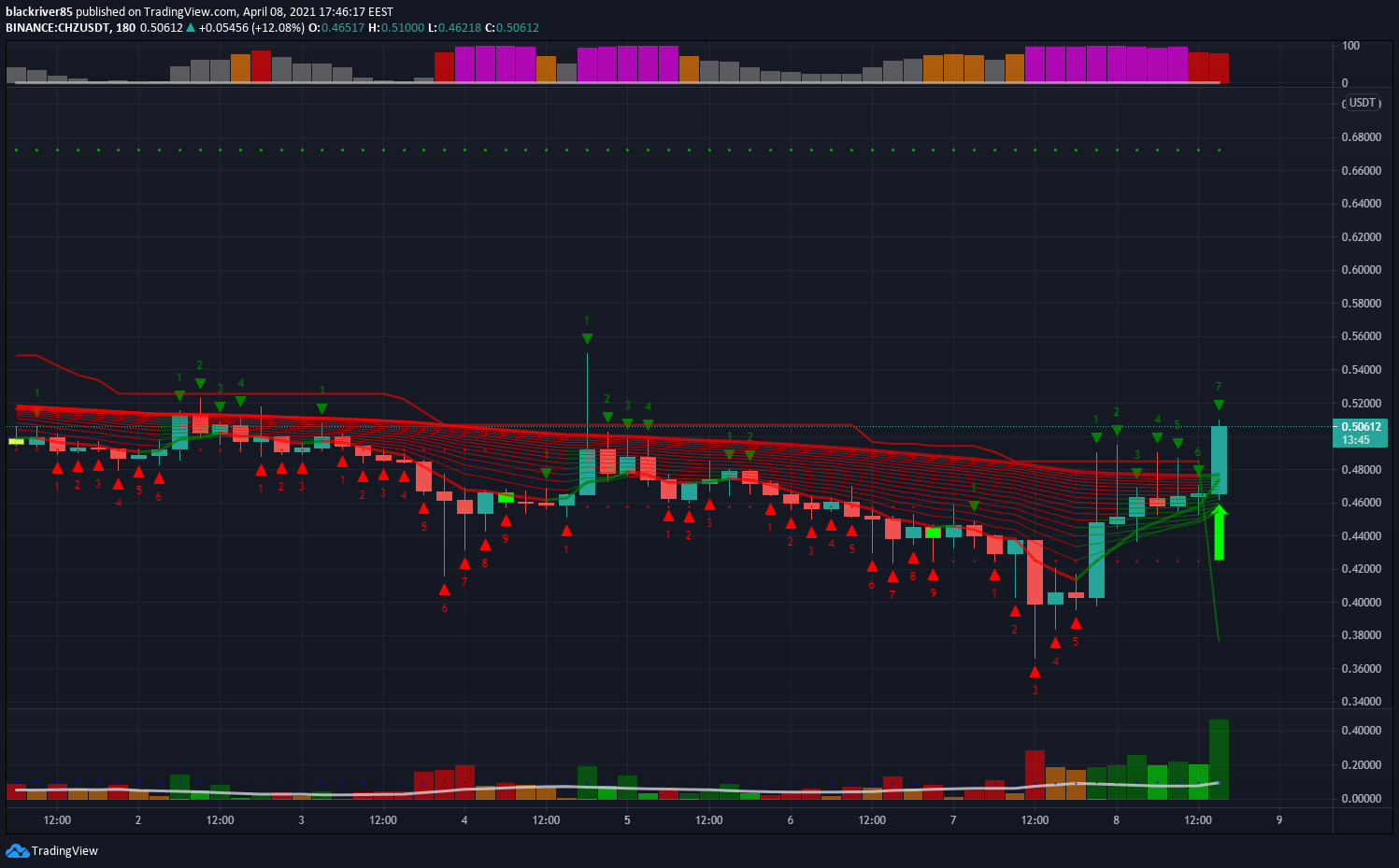Click the close value C:0.50612
Image resolution: width=1399 pixels, height=868 pixels.
(512, 28)
